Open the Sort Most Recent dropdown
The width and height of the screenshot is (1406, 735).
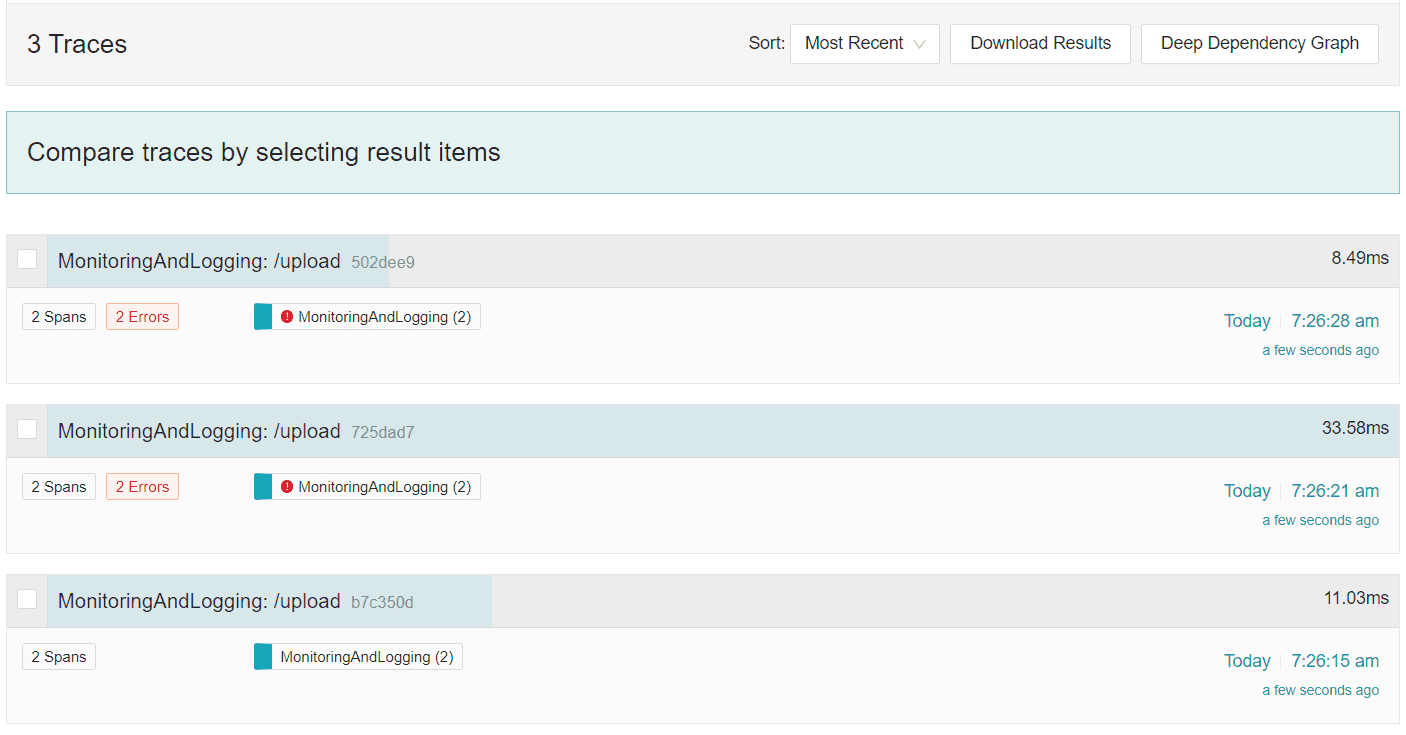pyautogui.click(x=864, y=44)
